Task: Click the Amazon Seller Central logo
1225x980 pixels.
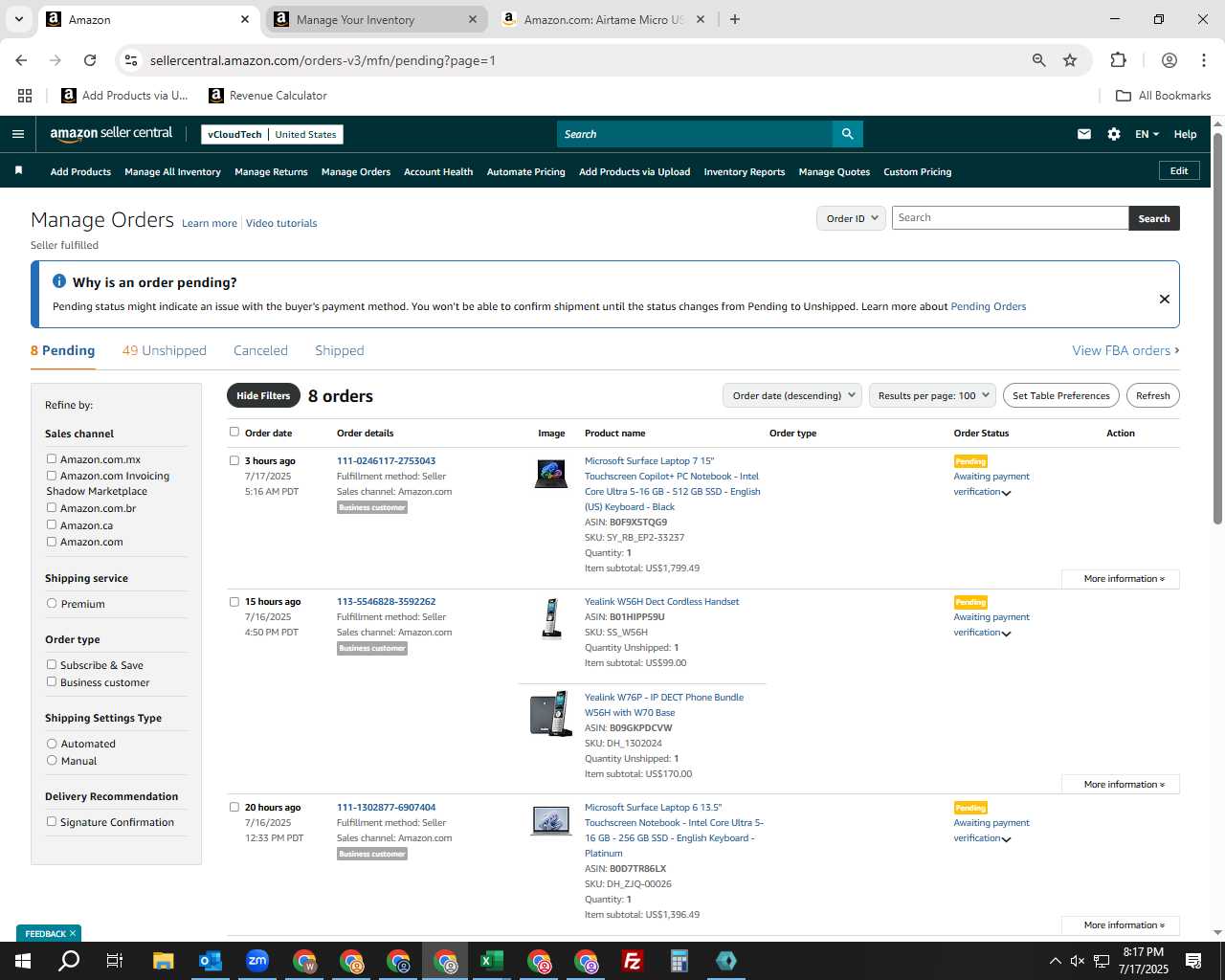Action: pos(111,134)
